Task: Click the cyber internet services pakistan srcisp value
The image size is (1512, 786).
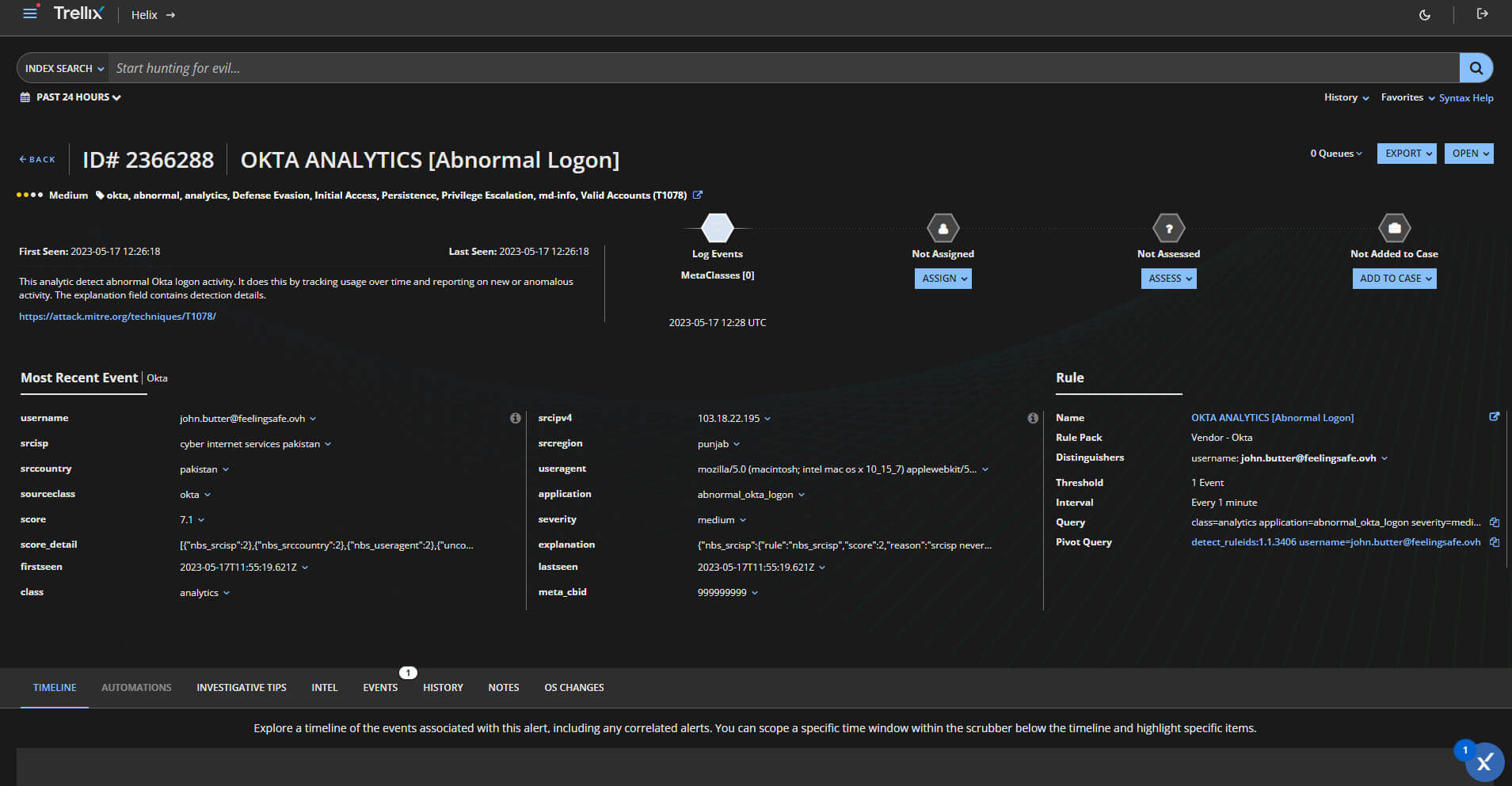Action: pos(250,444)
